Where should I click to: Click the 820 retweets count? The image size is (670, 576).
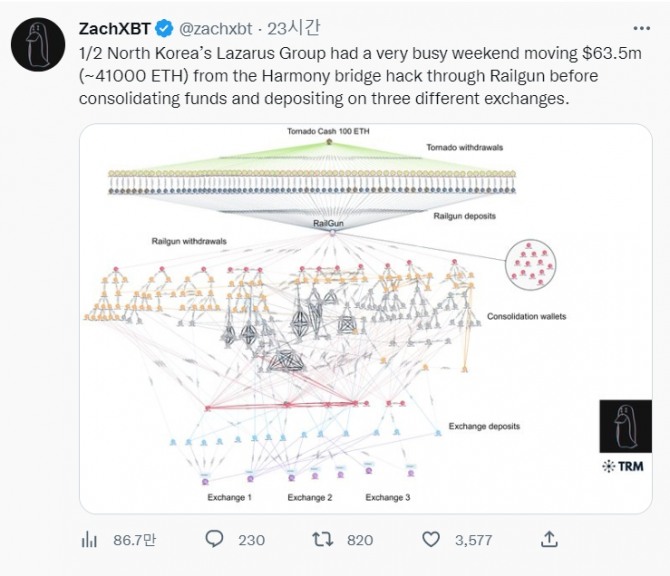[x=359, y=540]
